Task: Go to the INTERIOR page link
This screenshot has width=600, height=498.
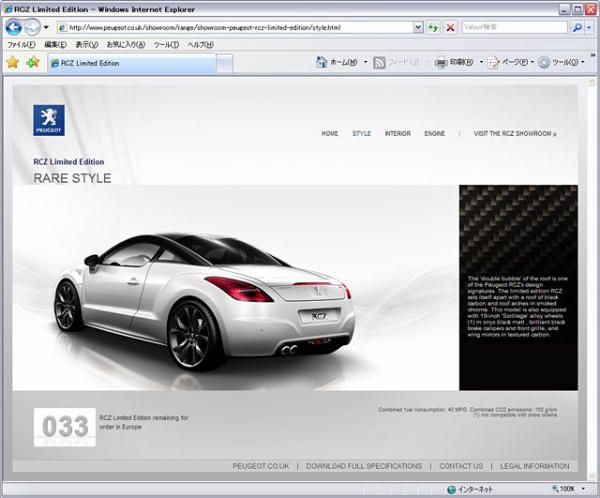Action: 398,133
